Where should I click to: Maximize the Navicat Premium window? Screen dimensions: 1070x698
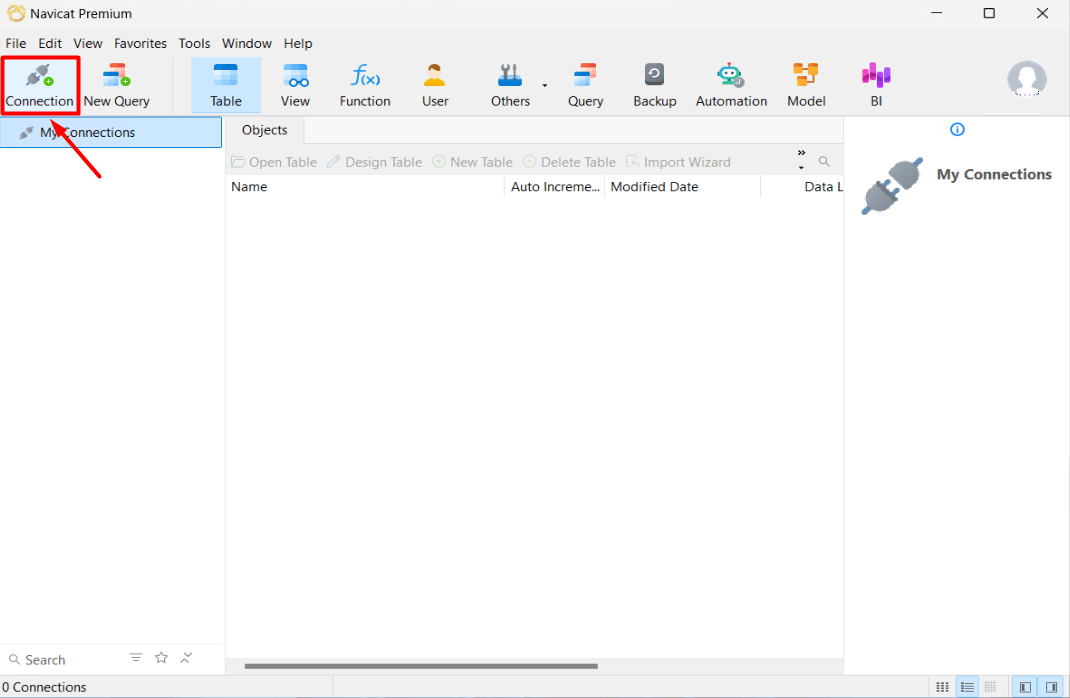pyautogui.click(x=989, y=13)
